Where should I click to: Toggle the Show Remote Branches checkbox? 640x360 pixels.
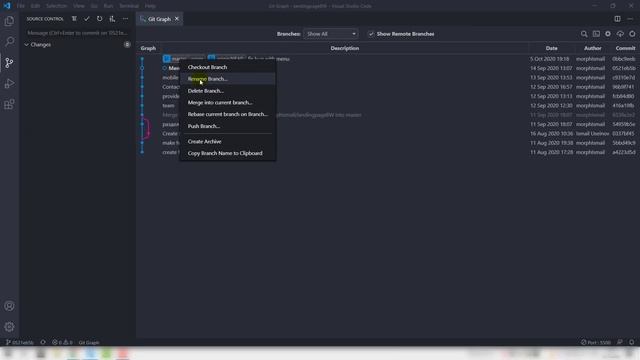click(371, 34)
